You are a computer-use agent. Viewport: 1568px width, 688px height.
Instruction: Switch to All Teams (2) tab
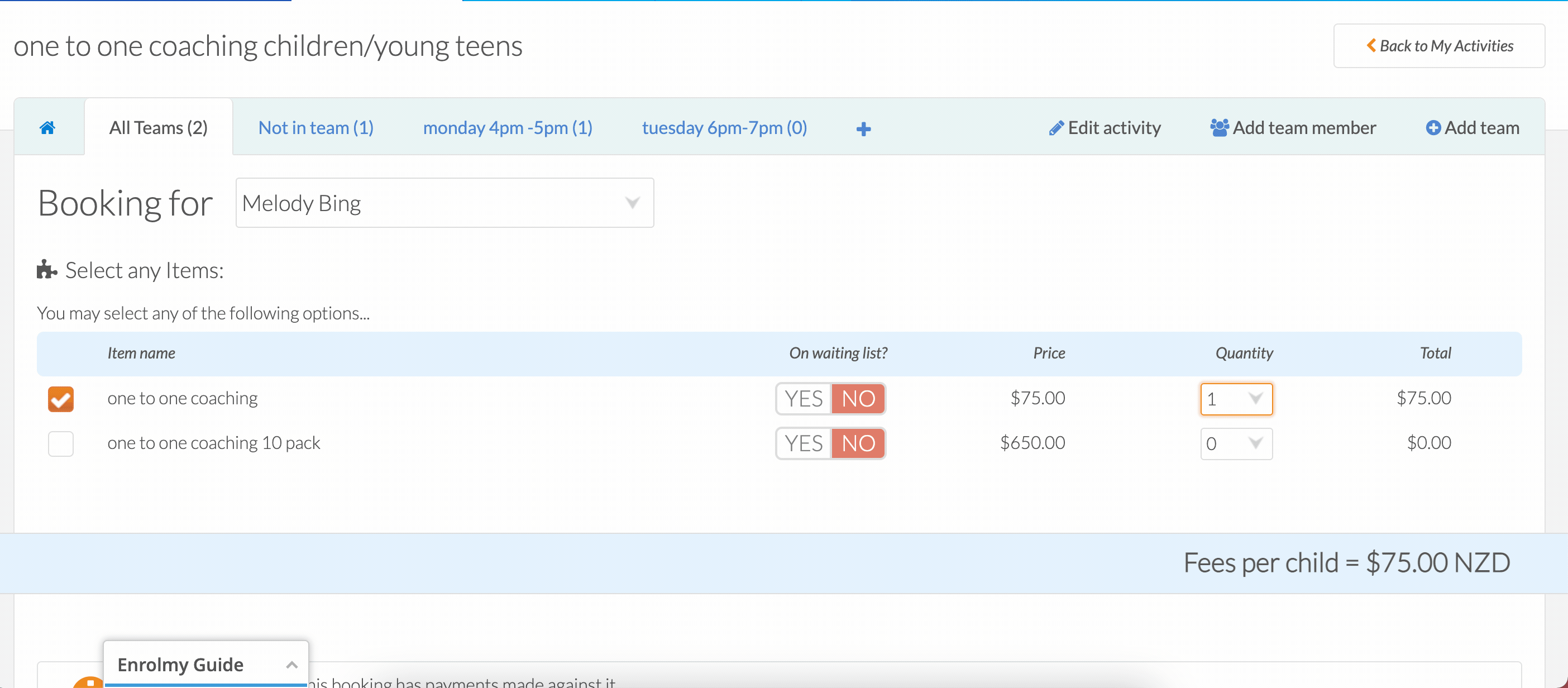tap(158, 128)
